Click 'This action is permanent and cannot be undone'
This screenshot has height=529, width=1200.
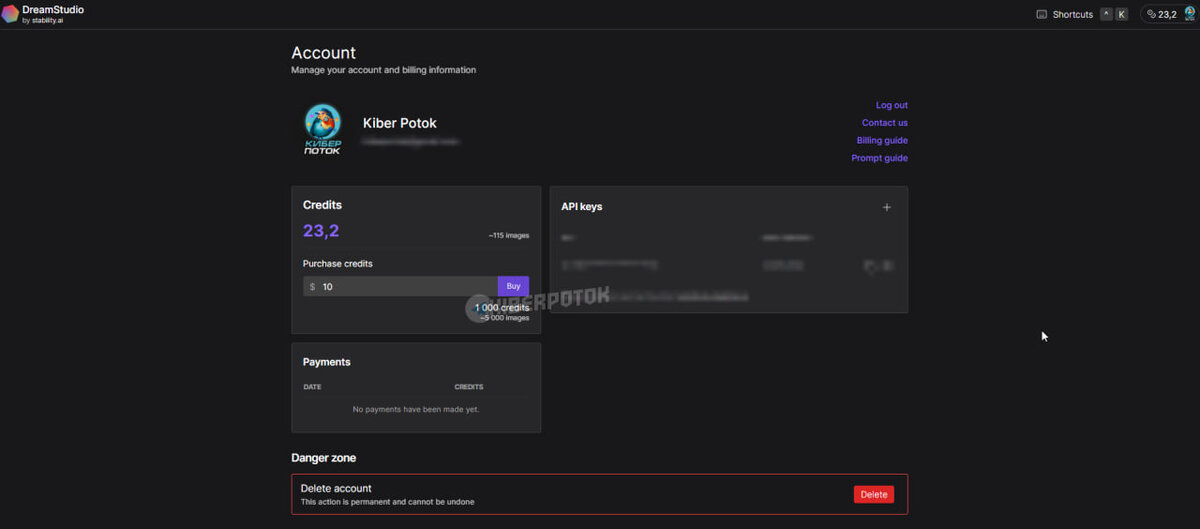(388, 502)
